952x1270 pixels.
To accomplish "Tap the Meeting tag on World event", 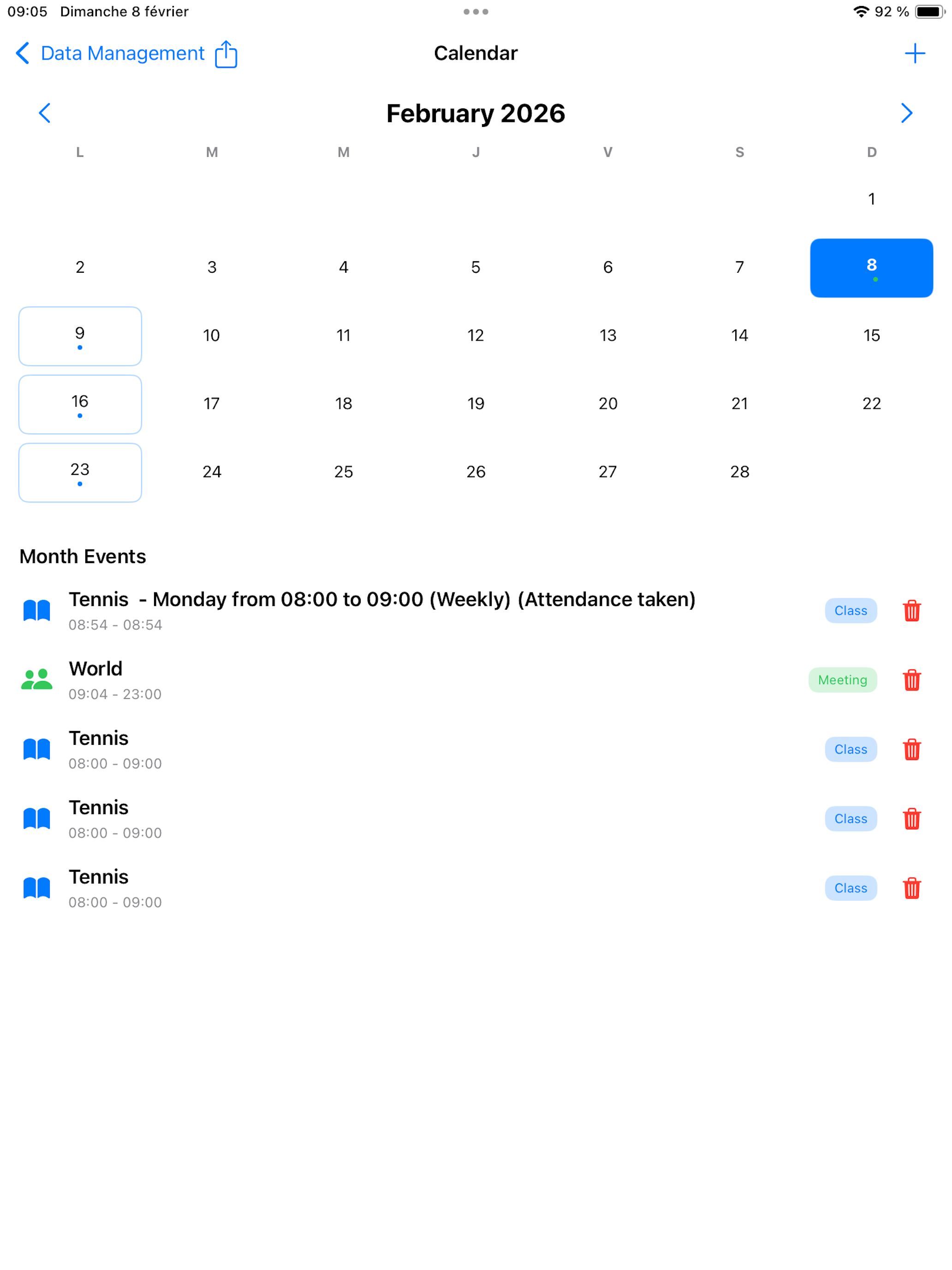I will 842,680.
